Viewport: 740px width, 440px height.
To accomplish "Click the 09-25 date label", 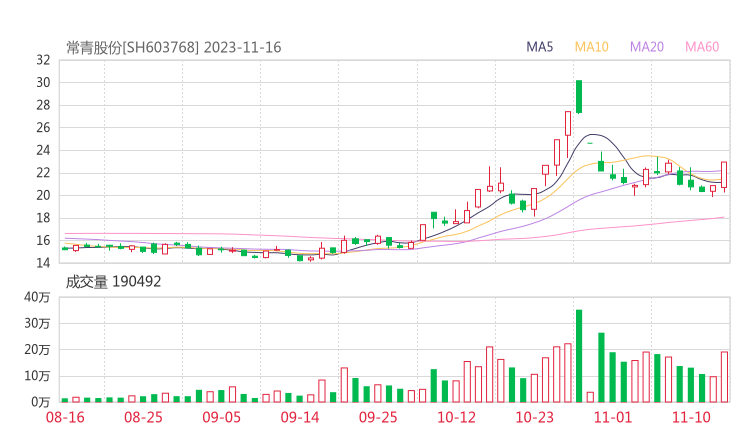I will click(x=378, y=417).
